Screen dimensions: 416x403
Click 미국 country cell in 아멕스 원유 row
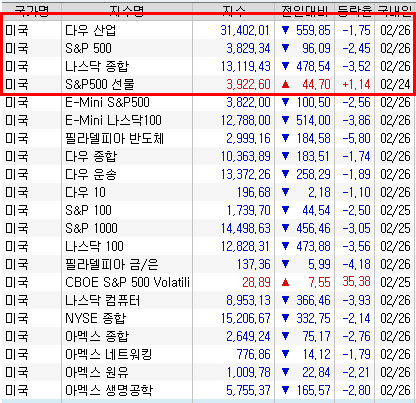tap(17, 372)
